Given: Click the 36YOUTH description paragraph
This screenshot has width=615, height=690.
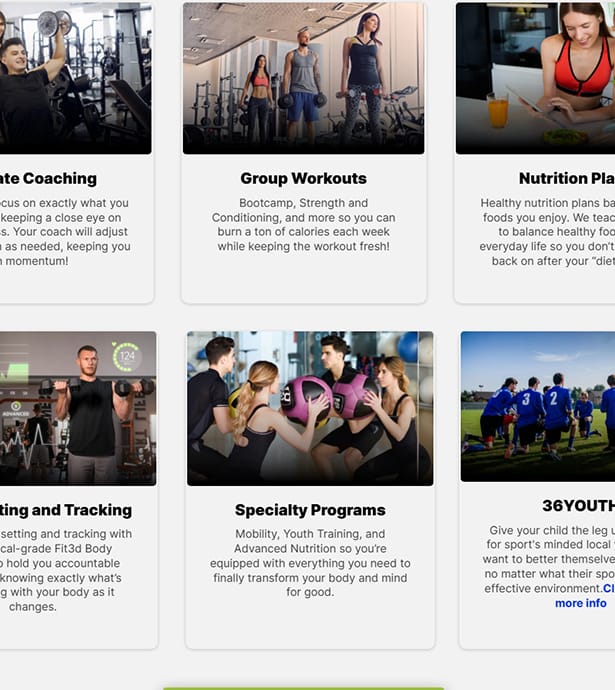Looking at the screenshot, I should pyautogui.click(x=549, y=559).
